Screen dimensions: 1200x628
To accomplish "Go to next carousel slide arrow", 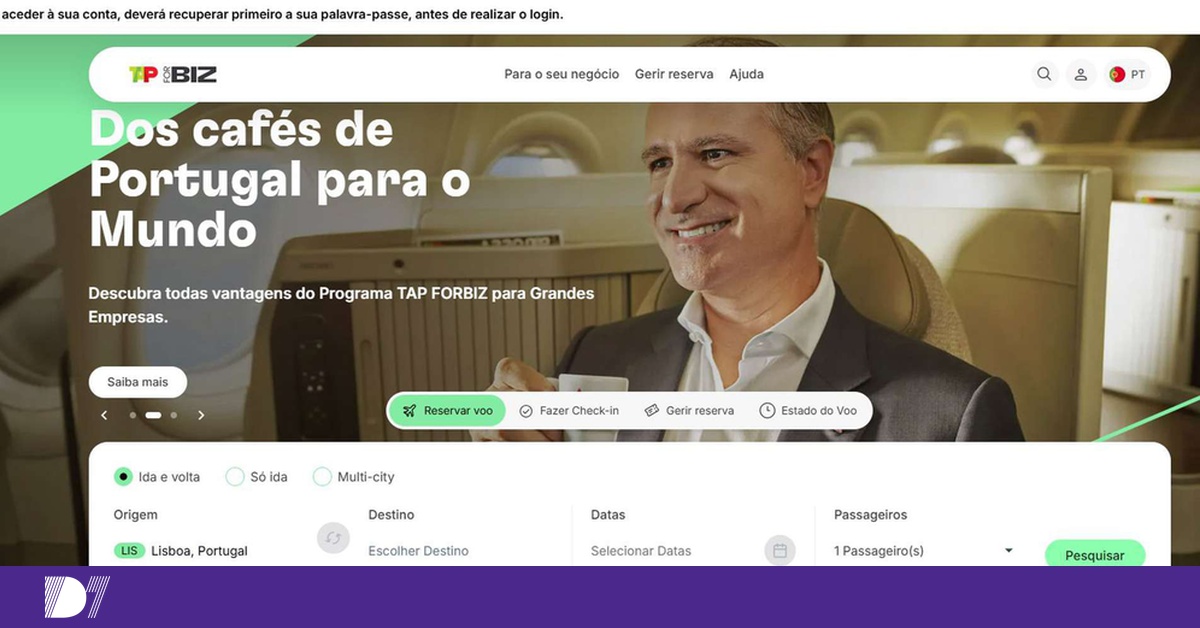I will pos(201,415).
